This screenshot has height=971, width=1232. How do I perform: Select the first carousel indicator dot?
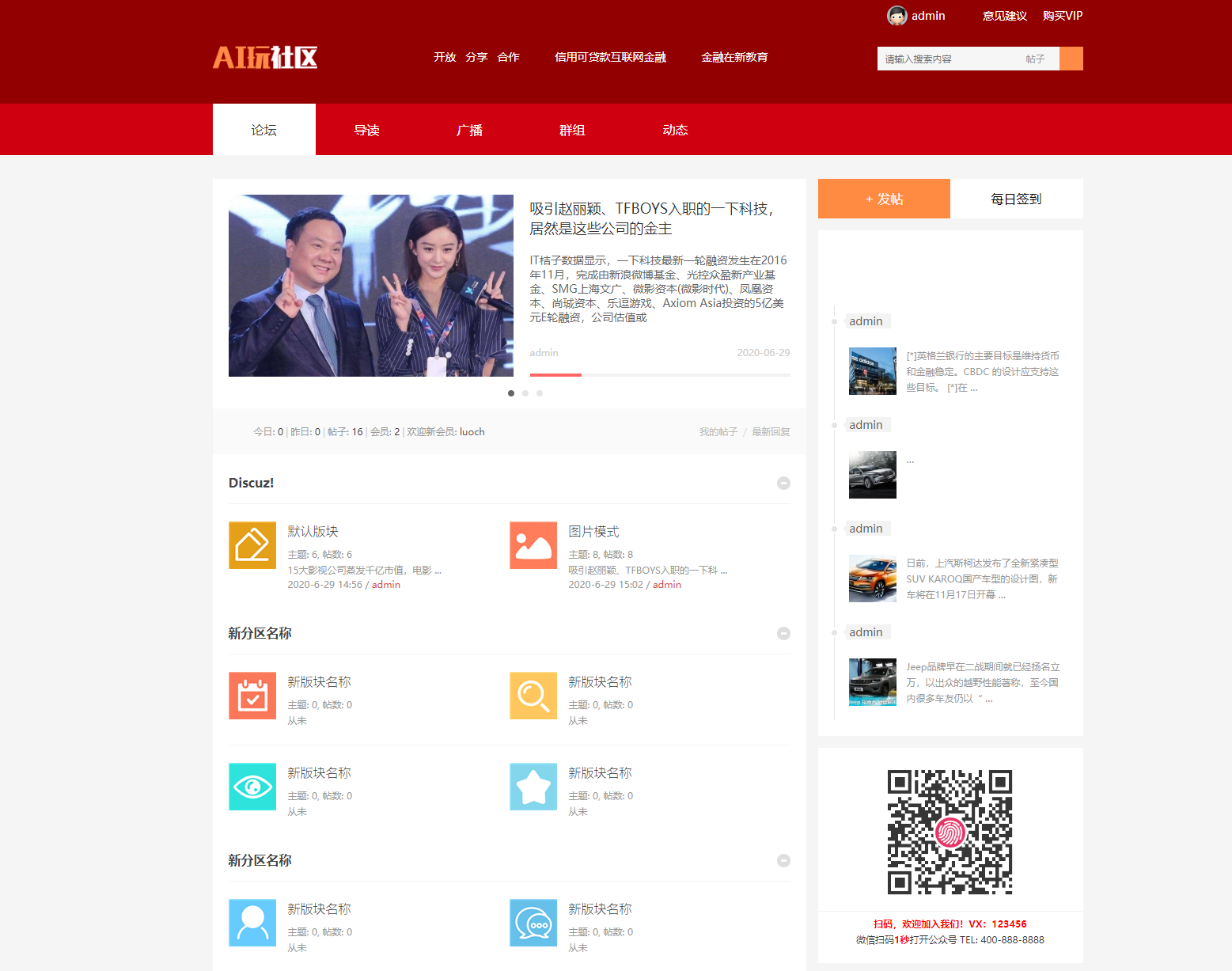511,393
